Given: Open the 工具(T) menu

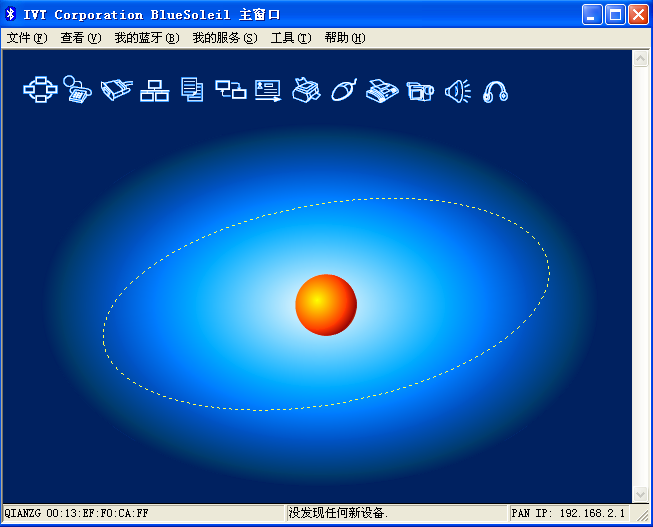Looking at the screenshot, I should (291, 38).
